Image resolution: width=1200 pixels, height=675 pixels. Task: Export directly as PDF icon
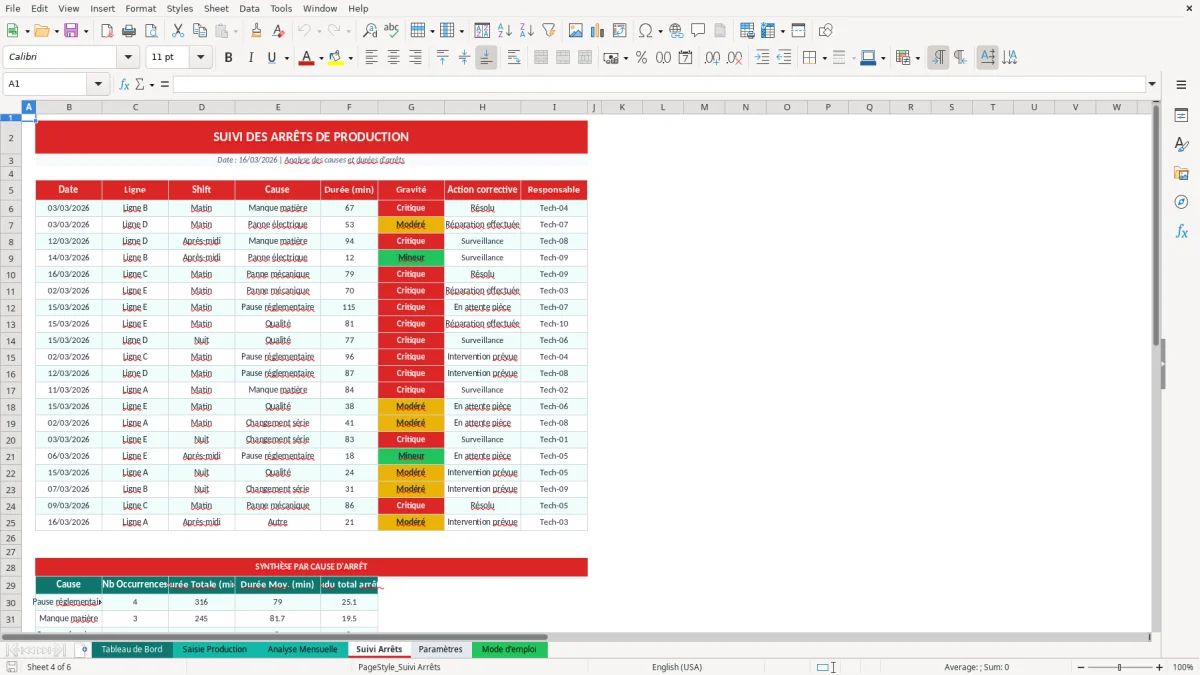pyautogui.click(x=108, y=31)
